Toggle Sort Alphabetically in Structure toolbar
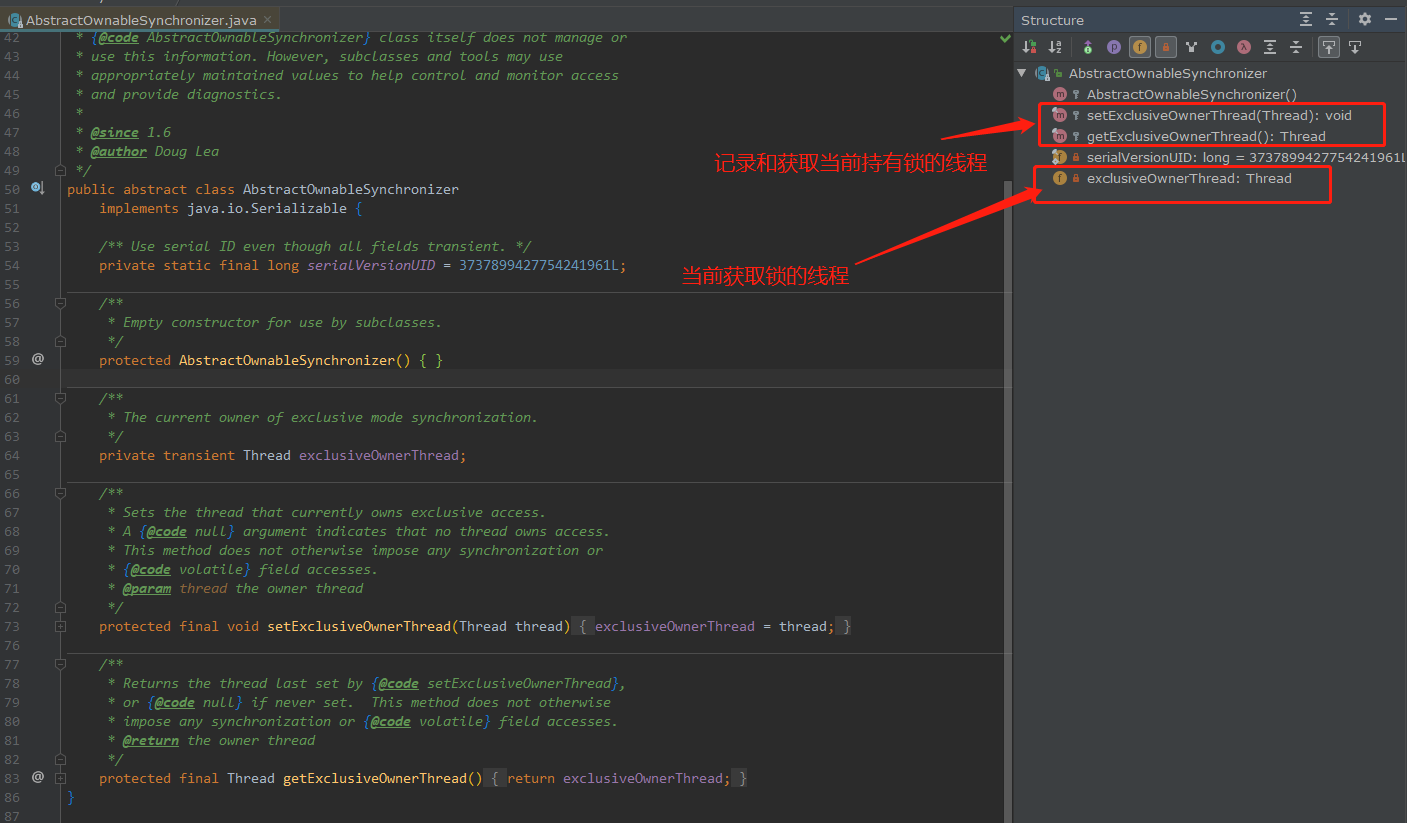Image resolution: width=1407 pixels, height=823 pixels. [1055, 47]
